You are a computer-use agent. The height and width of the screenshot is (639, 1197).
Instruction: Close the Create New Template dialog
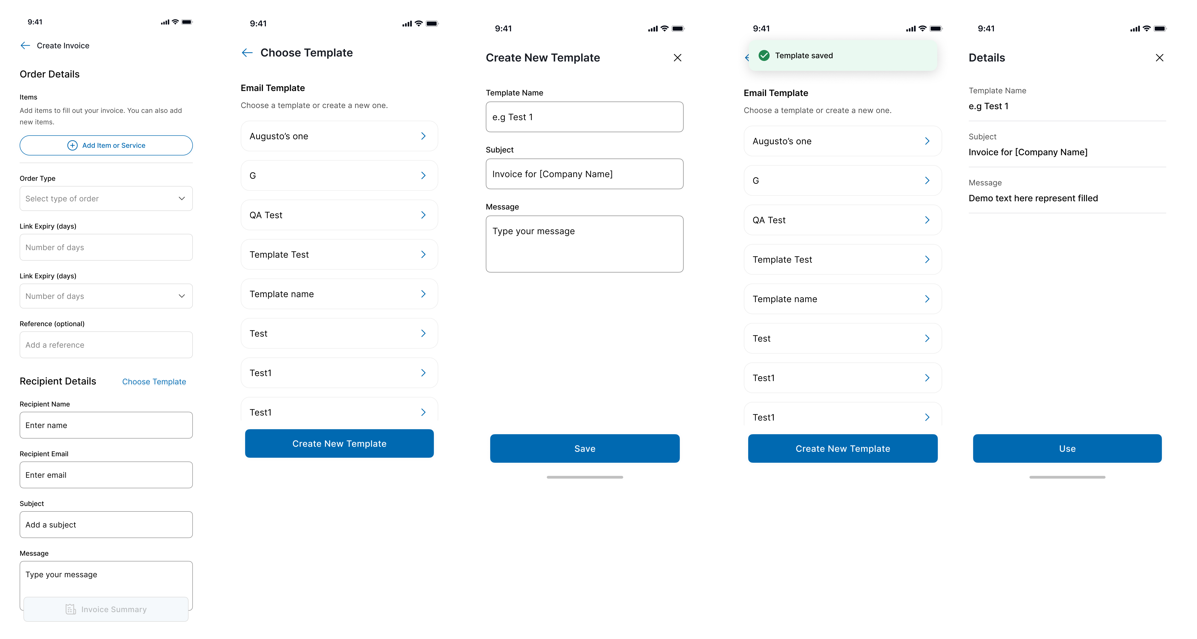click(x=677, y=58)
